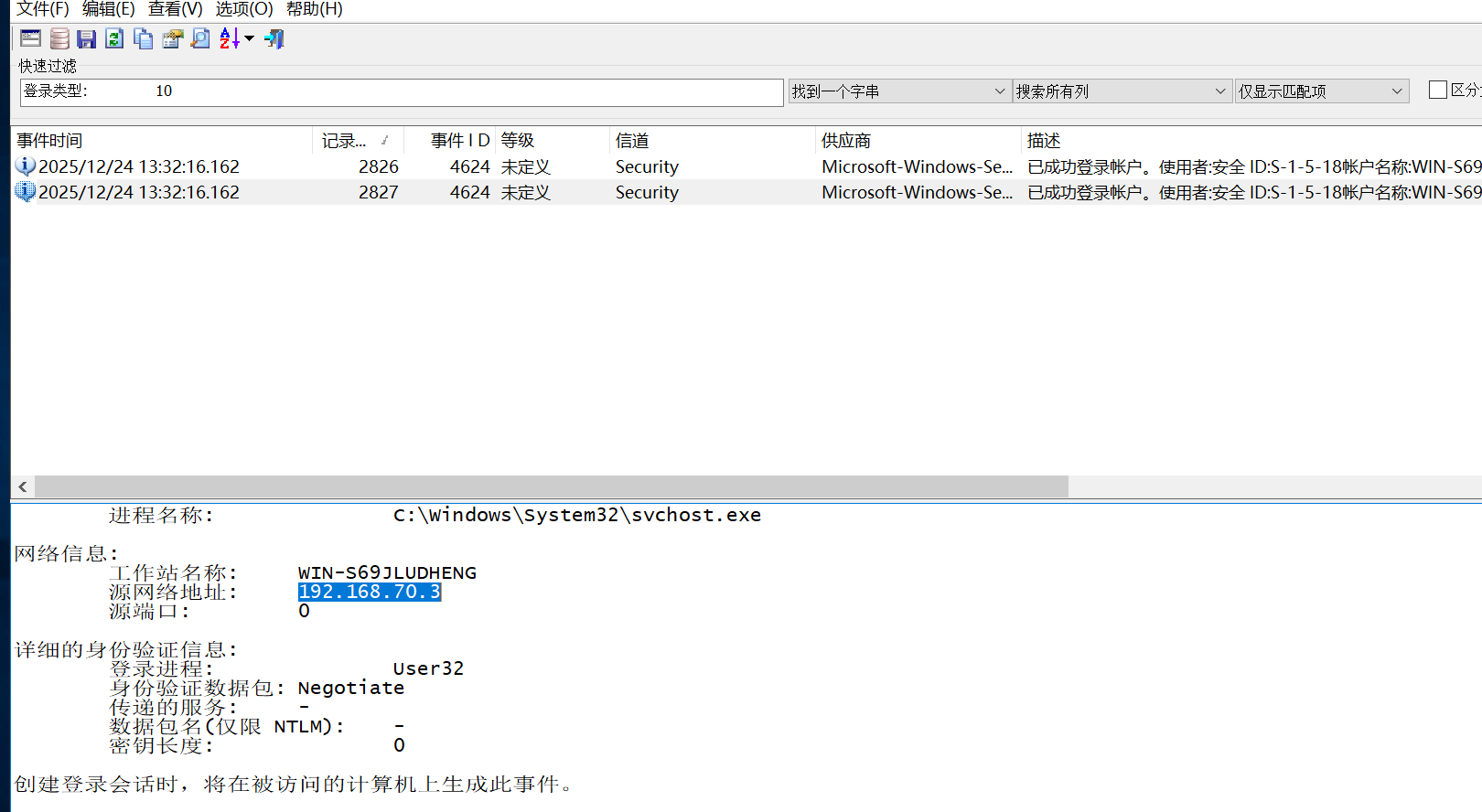Image resolution: width=1482 pixels, height=812 pixels.
Task: Expand the 仅显示匹配项 dropdown
Action: tap(1322, 91)
